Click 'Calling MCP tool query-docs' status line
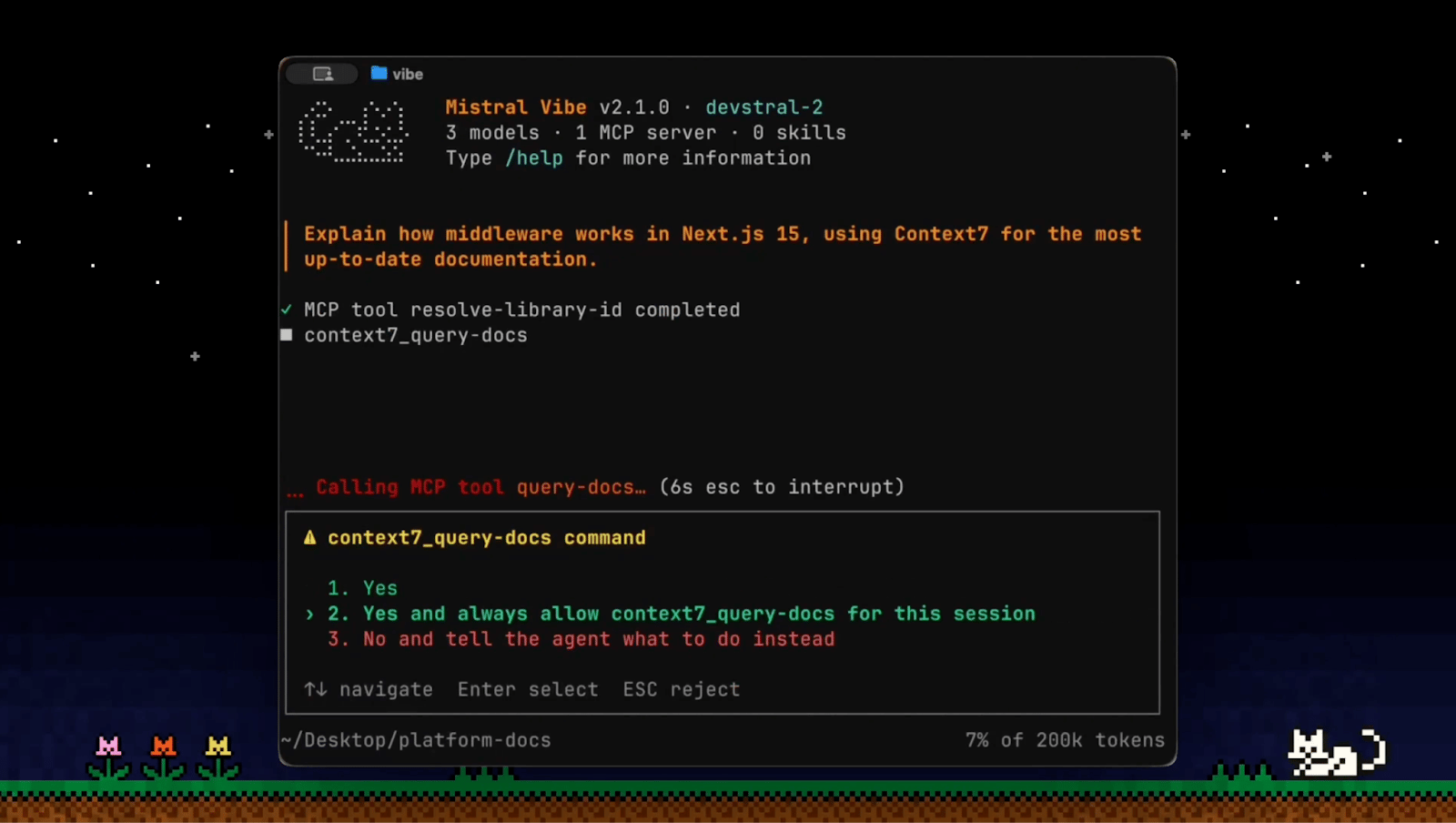The image size is (1456, 823). pyautogui.click(x=480, y=487)
